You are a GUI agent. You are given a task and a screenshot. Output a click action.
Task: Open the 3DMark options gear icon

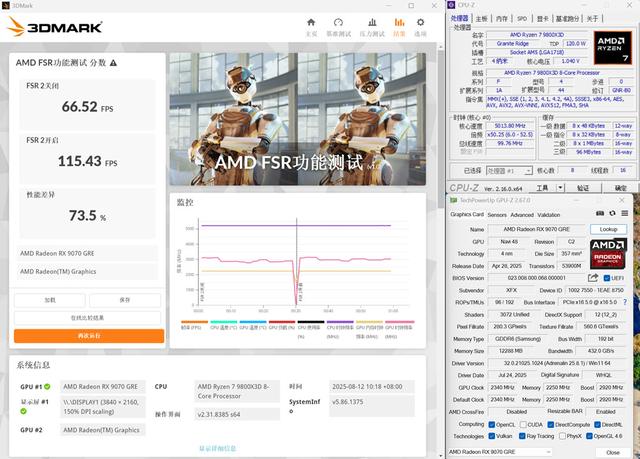point(420,22)
